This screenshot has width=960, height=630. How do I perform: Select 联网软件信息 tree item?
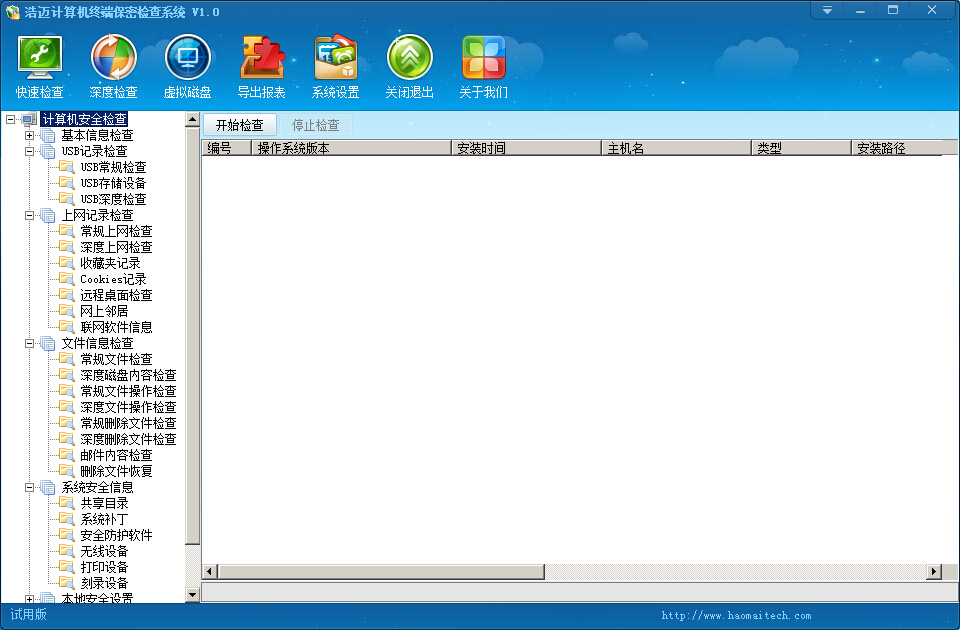pyautogui.click(x=116, y=328)
